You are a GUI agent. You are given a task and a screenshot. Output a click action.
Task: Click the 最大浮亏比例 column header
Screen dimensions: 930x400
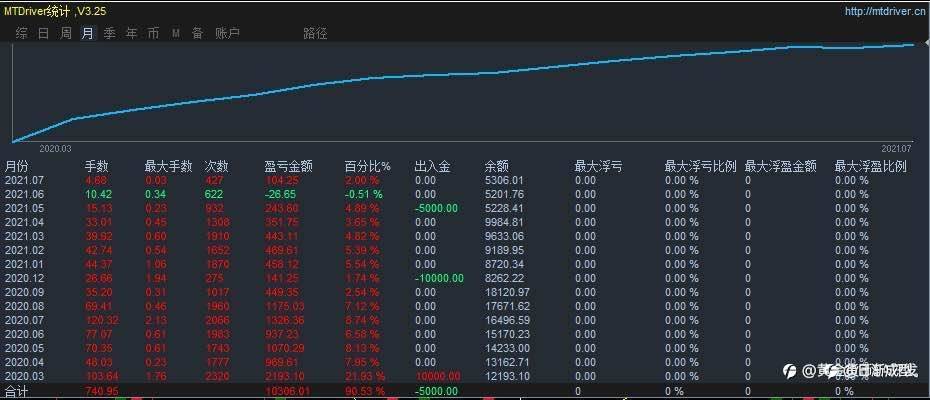[x=700, y=166]
